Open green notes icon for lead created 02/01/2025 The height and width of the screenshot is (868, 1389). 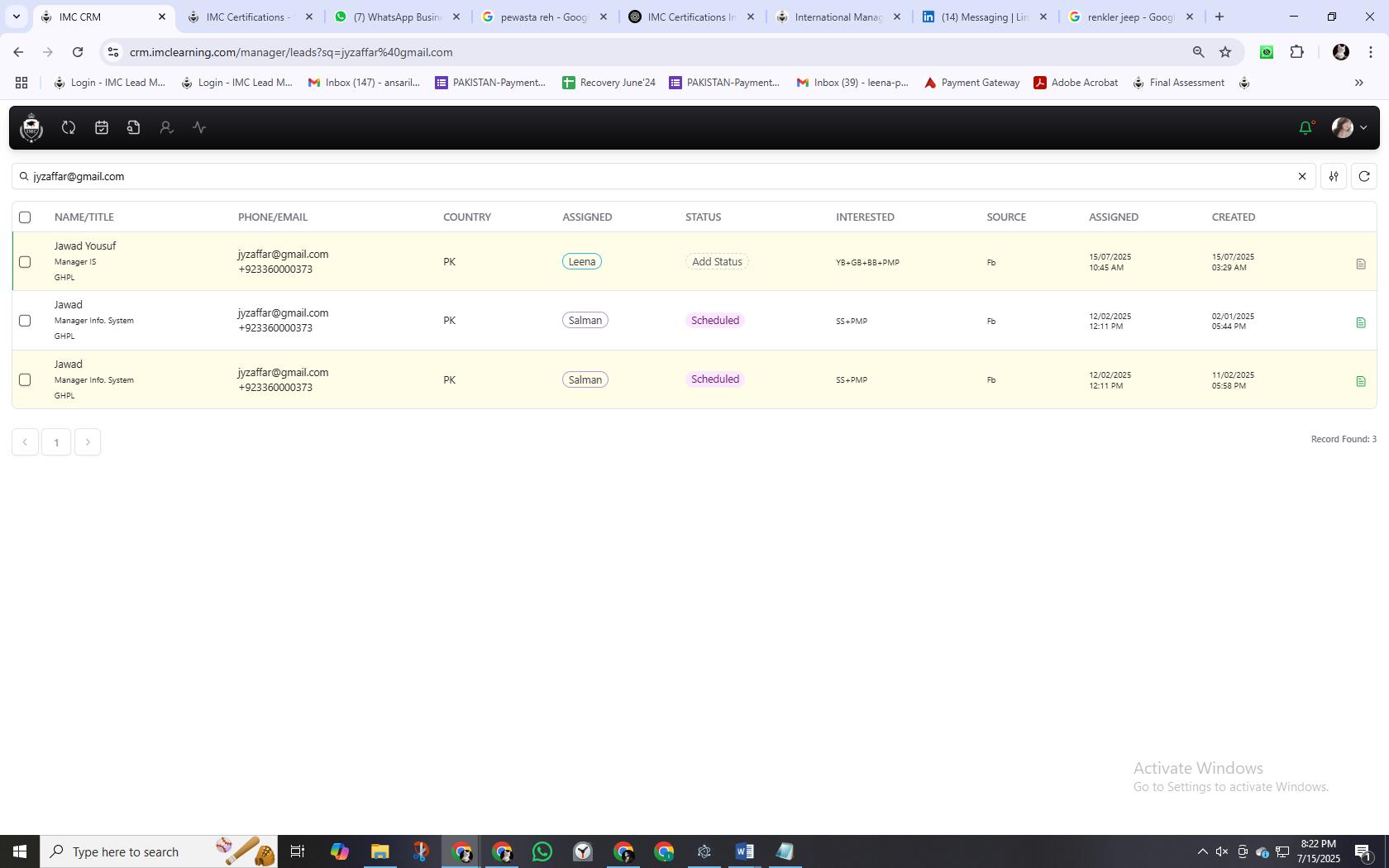1361,322
